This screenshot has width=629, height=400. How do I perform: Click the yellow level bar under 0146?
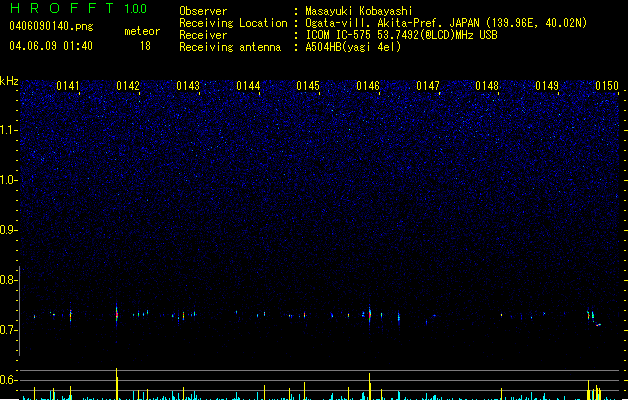pos(369,386)
